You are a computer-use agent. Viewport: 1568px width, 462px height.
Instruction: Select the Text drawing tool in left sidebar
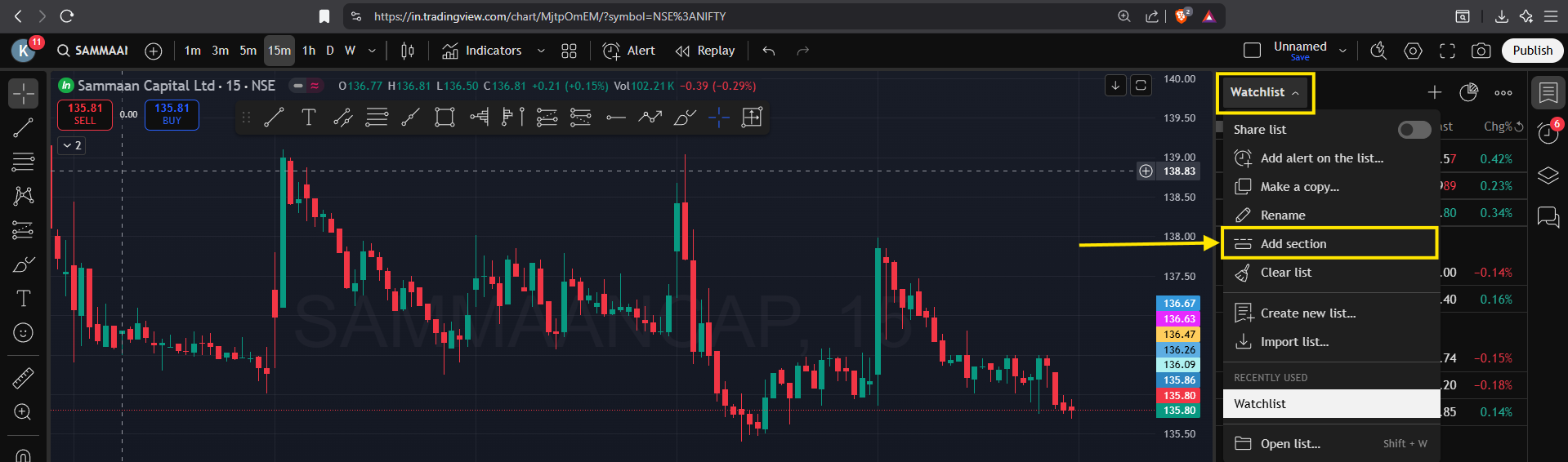click(x=23, y=299)
